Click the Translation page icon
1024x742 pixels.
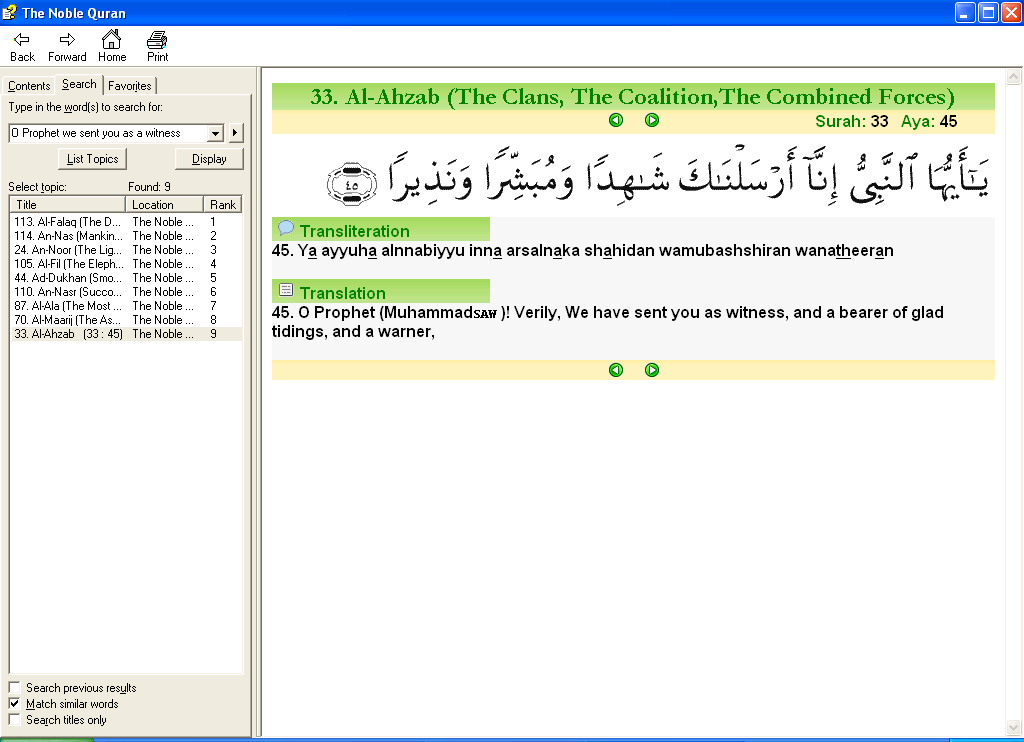[286, 290]
